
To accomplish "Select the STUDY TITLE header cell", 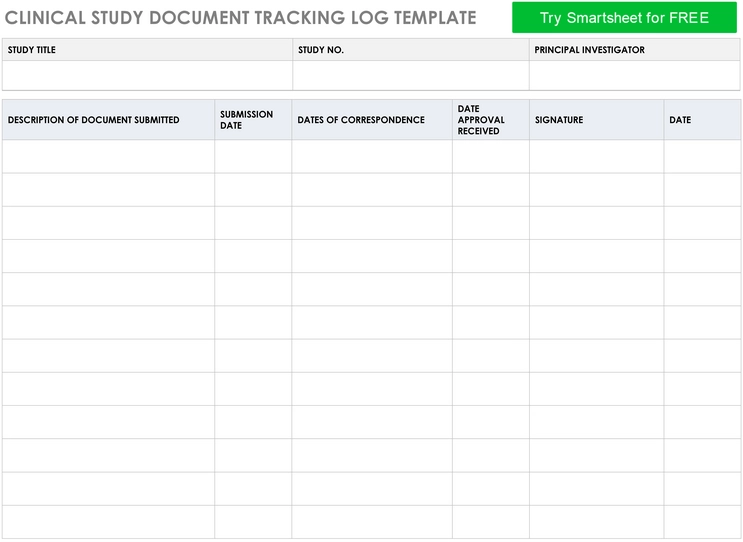I will point(147,50).
